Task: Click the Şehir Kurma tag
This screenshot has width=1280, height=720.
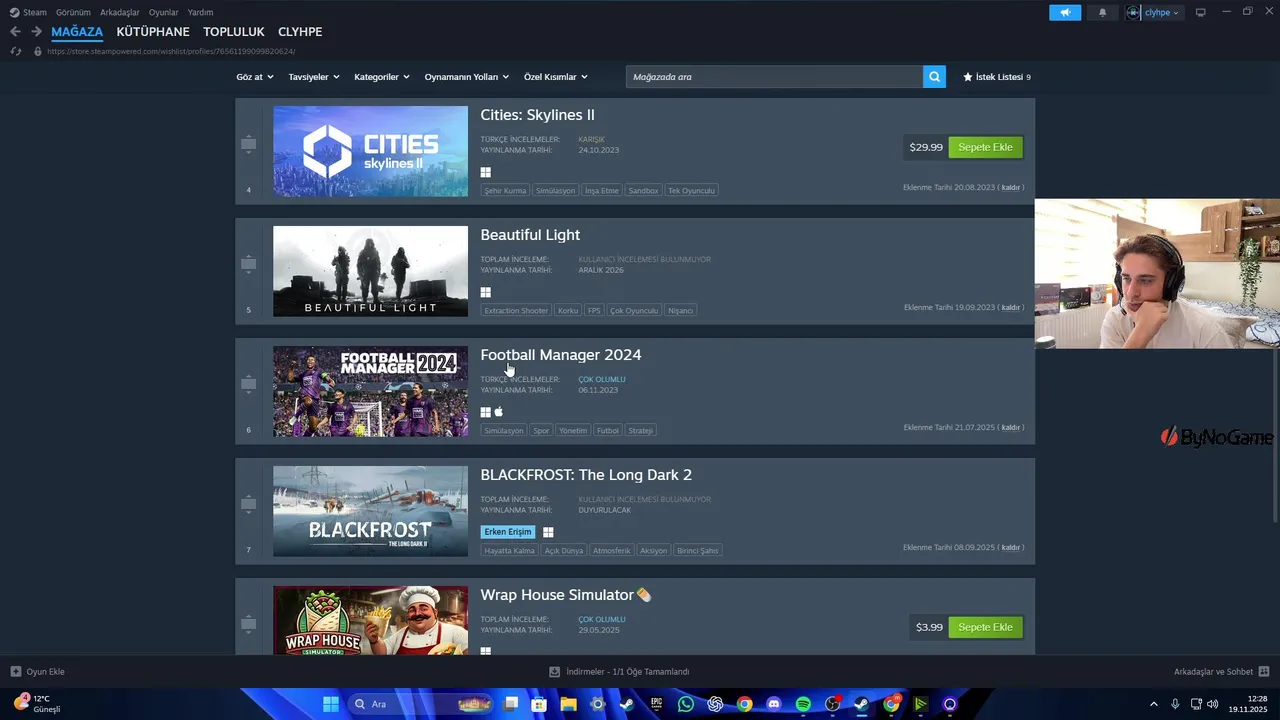Action: coord(505,190)
